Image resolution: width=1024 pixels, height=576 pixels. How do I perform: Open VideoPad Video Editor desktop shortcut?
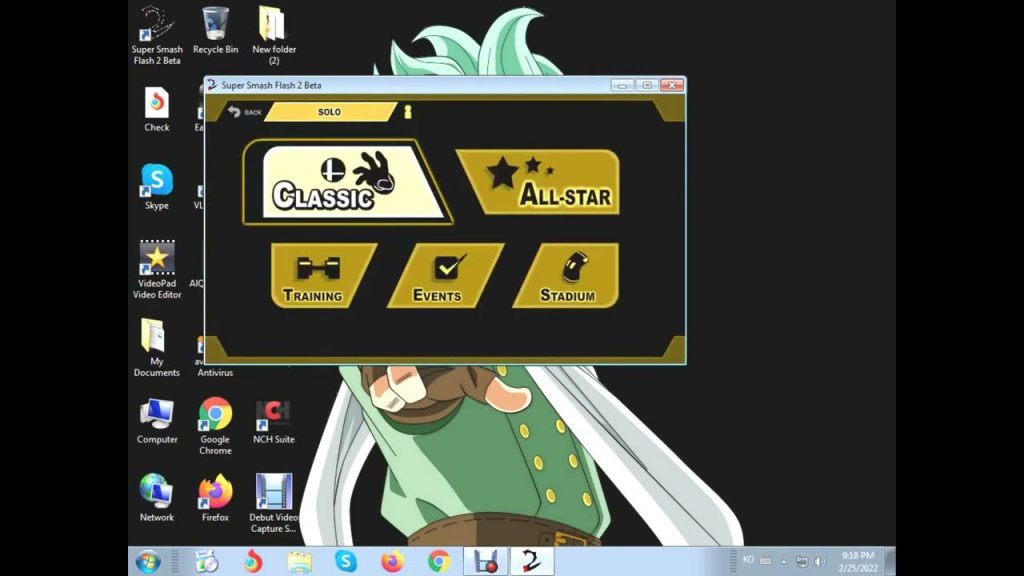tap(157, 269)
